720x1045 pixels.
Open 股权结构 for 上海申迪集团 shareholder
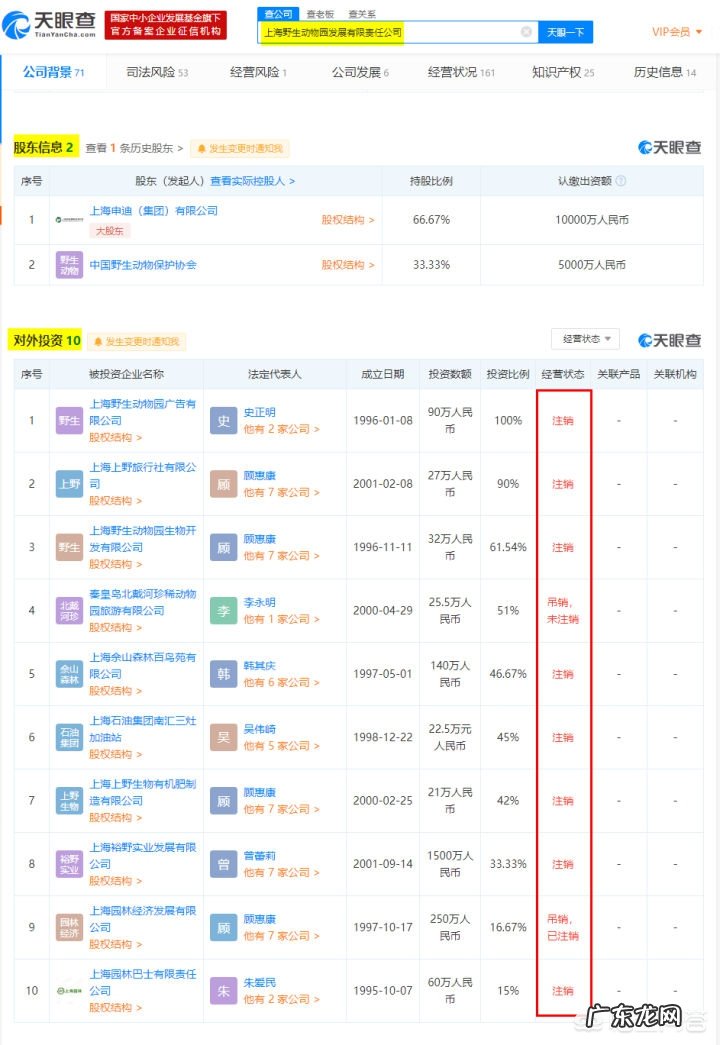pos(347,220)
